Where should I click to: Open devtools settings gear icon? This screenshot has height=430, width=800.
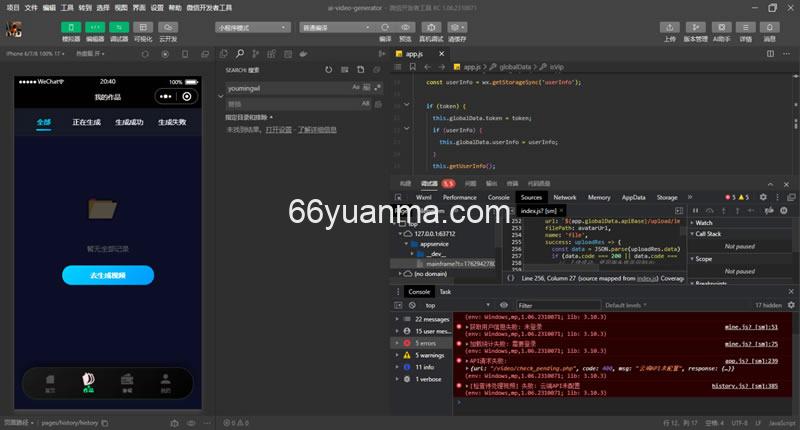[763, 197]
